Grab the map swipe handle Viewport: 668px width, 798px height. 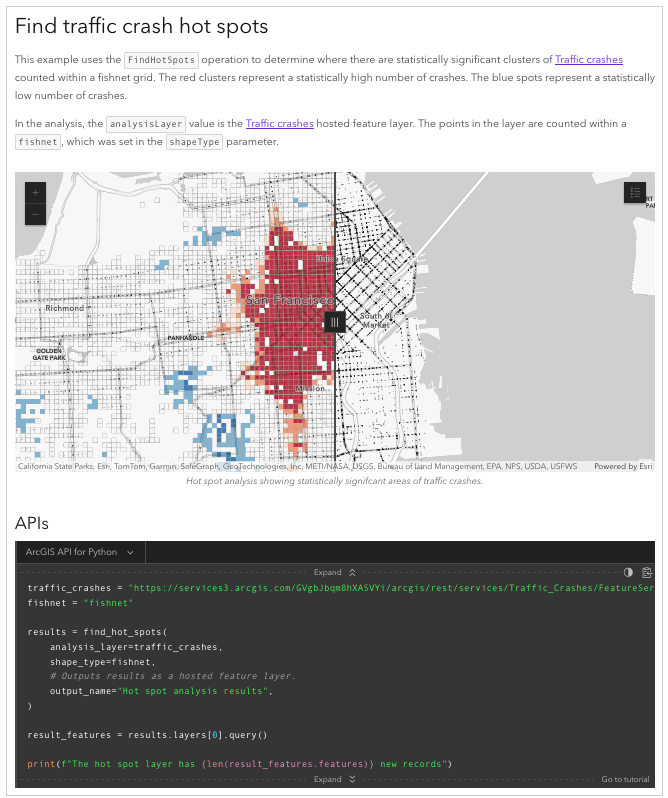pyautogui.click(x=335, y=322)
